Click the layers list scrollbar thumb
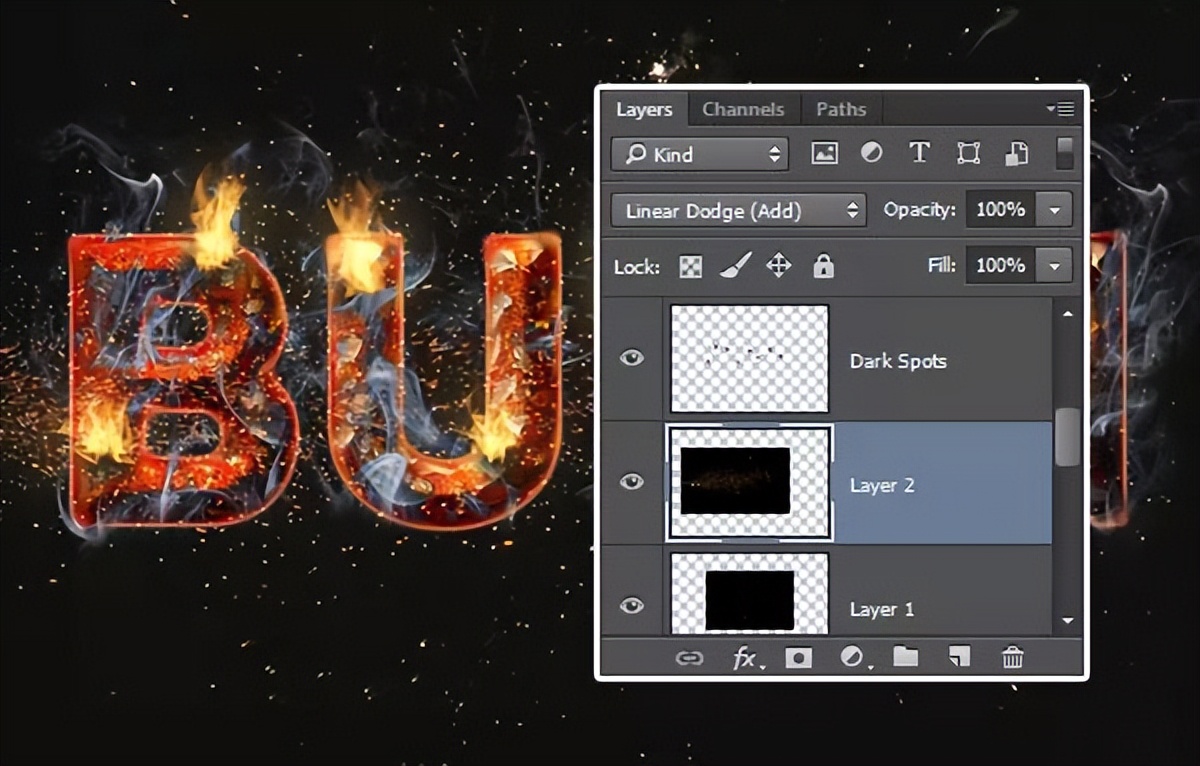1200x766 pixels. coord(1067,436)
